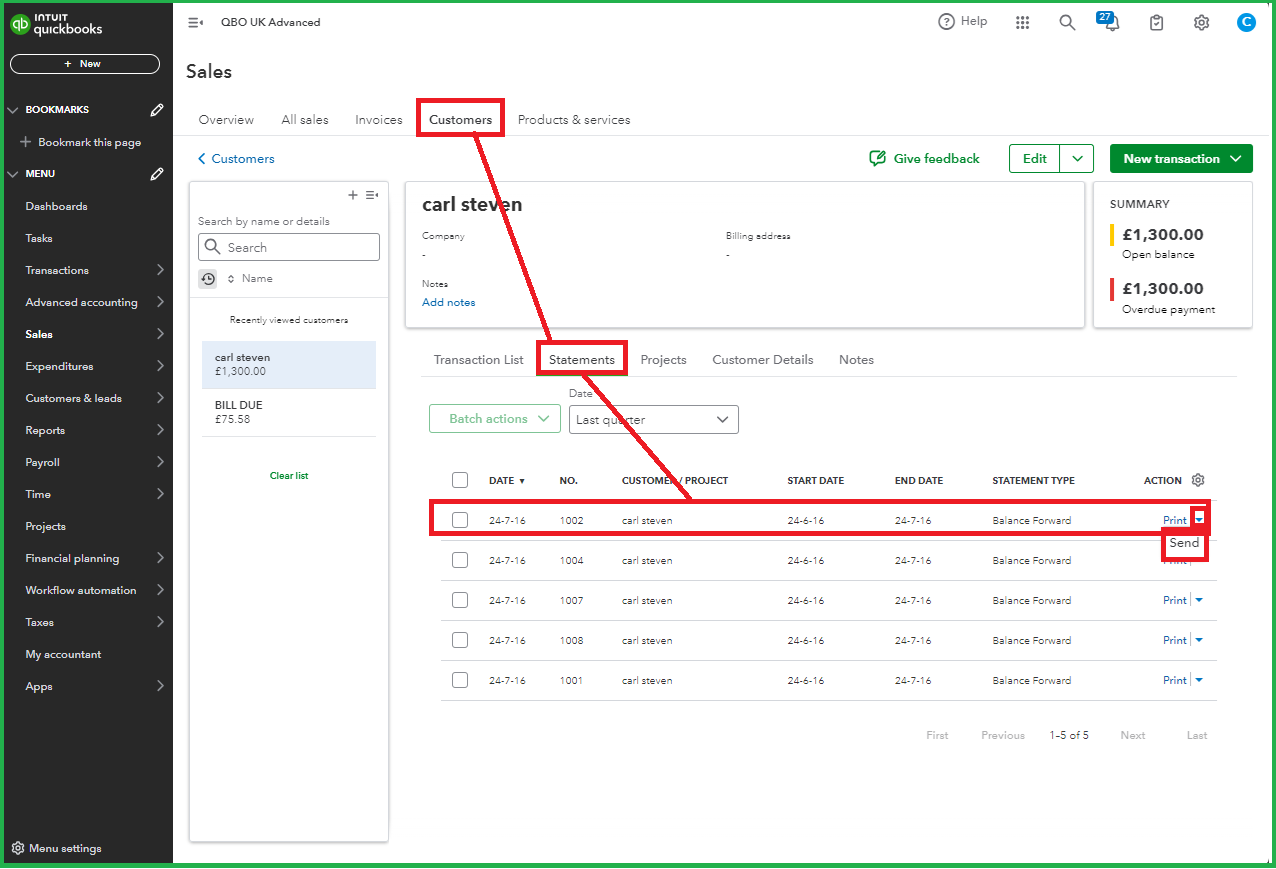Switch to the Statements tab

click(x=581, y=358)
